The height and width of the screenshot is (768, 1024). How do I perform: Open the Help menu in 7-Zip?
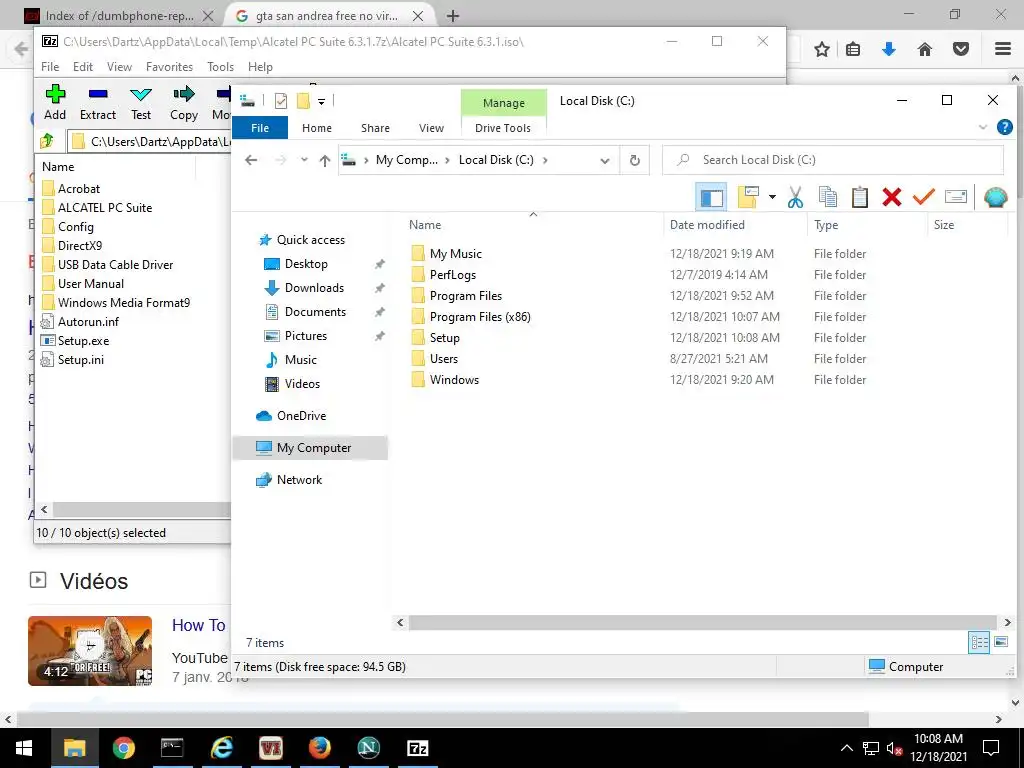[260, 67]
